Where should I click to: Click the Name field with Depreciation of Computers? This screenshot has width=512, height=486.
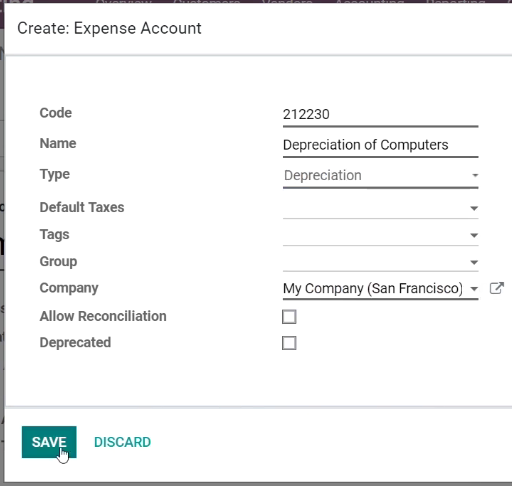(x=380, y=145)
